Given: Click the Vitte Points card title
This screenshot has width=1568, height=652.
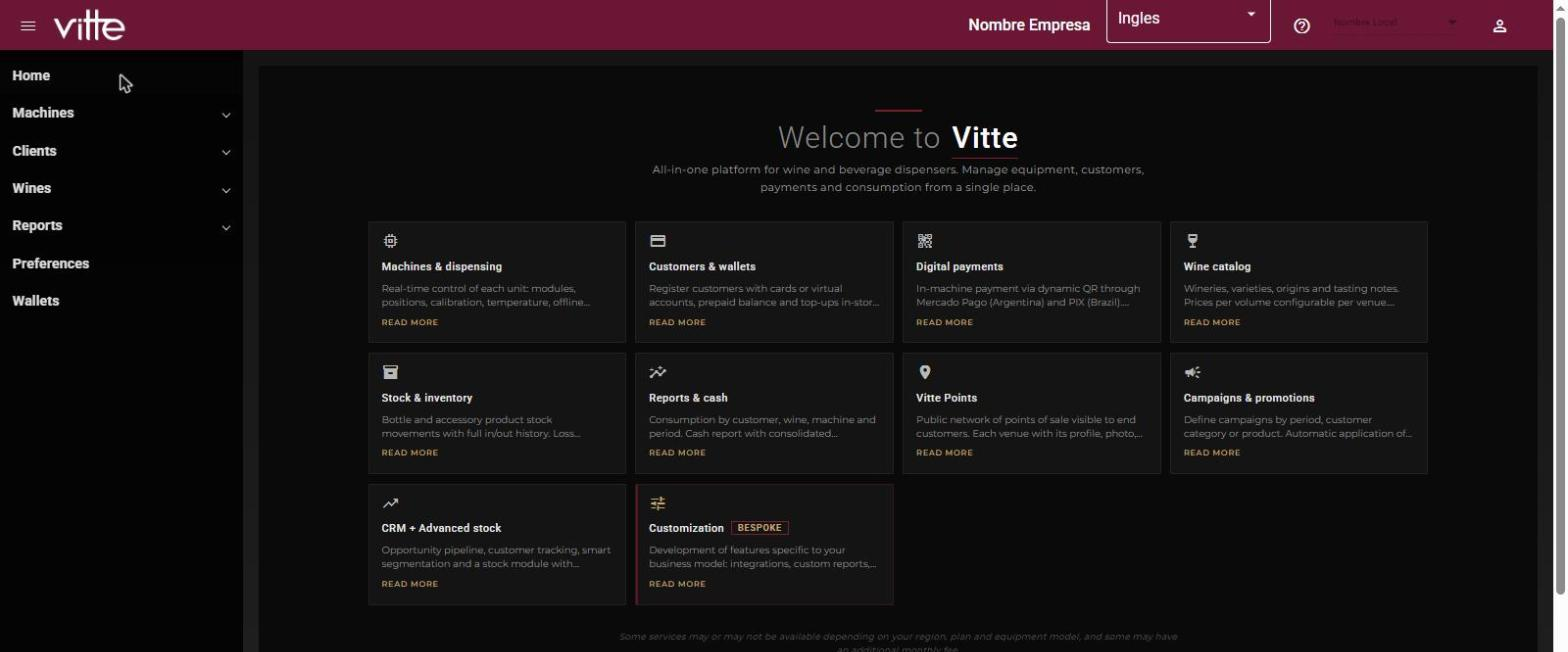Looking at the screenshot, I should 947,398.
